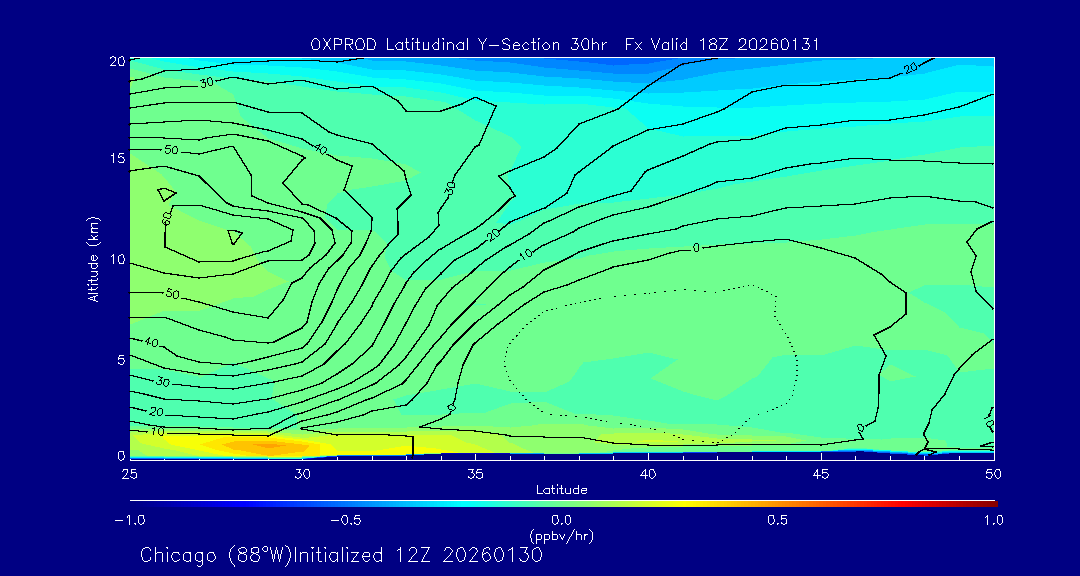Select the small triangular contour above the 60 label
The width and height of the screenshot is (1080, 576).
pyautogui.click(x=166, y=193)
